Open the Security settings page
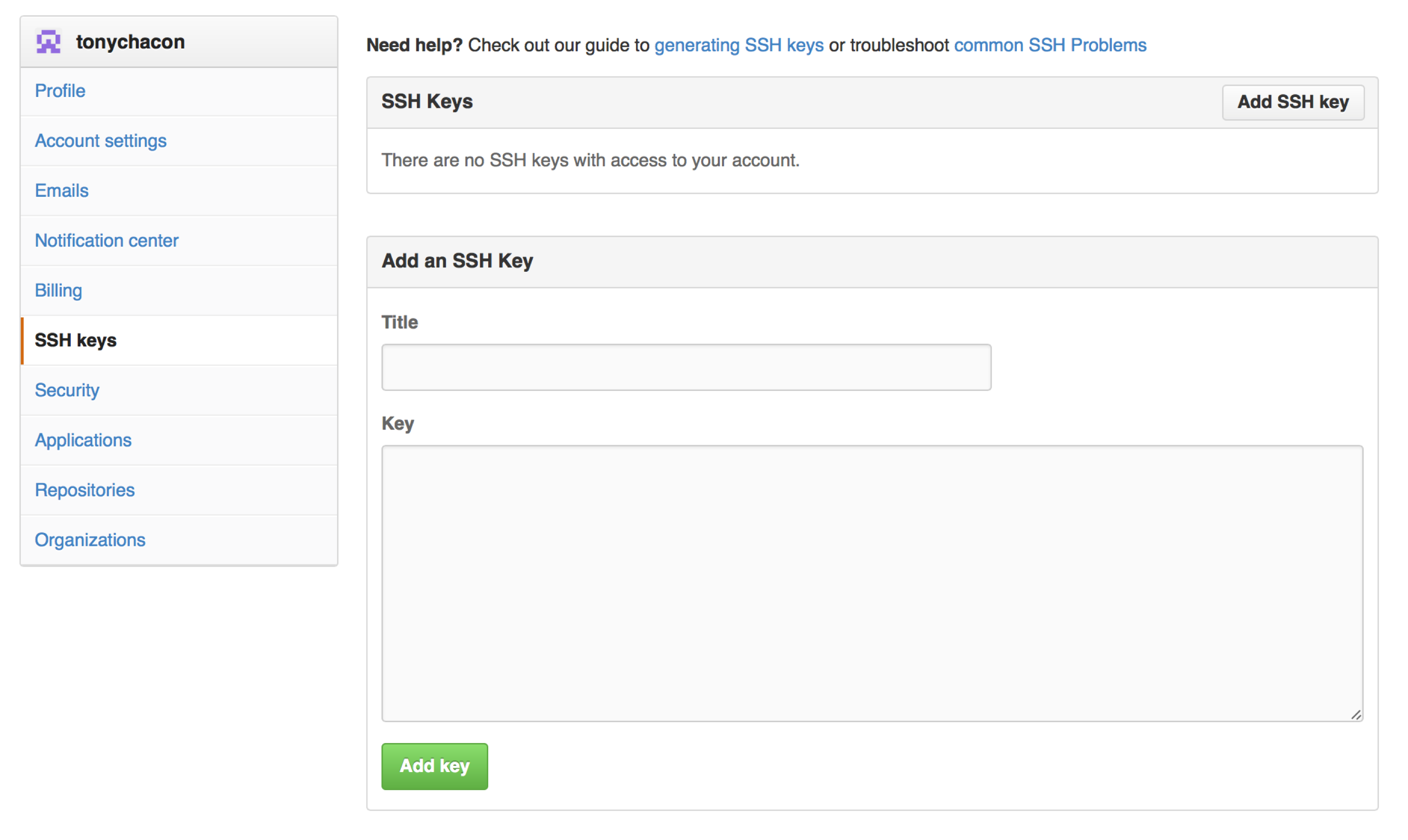Viewport: 1408px width, 840px height. [67, 390]
